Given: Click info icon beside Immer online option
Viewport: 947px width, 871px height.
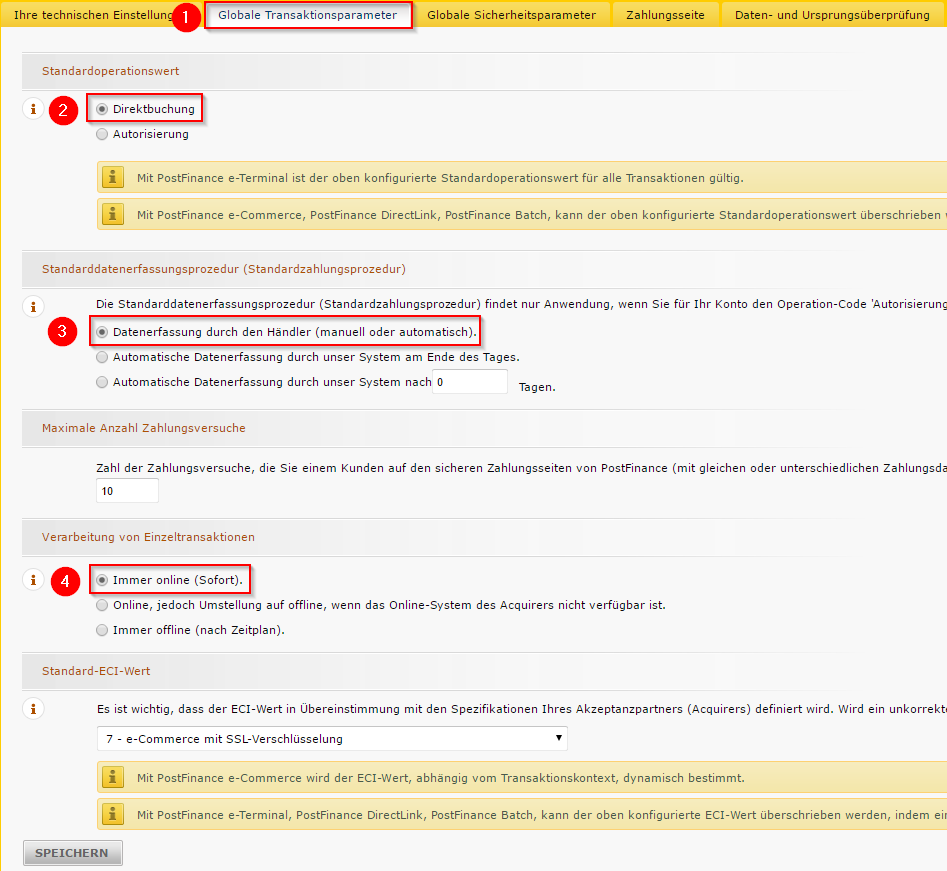Looking at the screenshot, I should [32, 580].
